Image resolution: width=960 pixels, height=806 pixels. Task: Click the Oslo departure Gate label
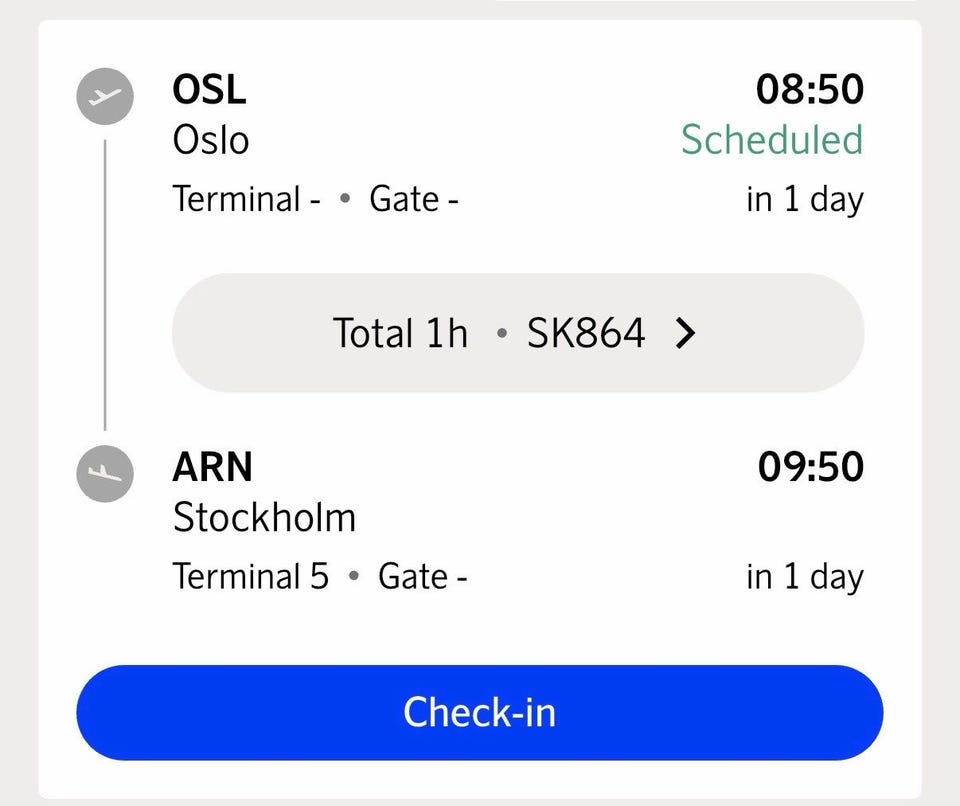414,199
